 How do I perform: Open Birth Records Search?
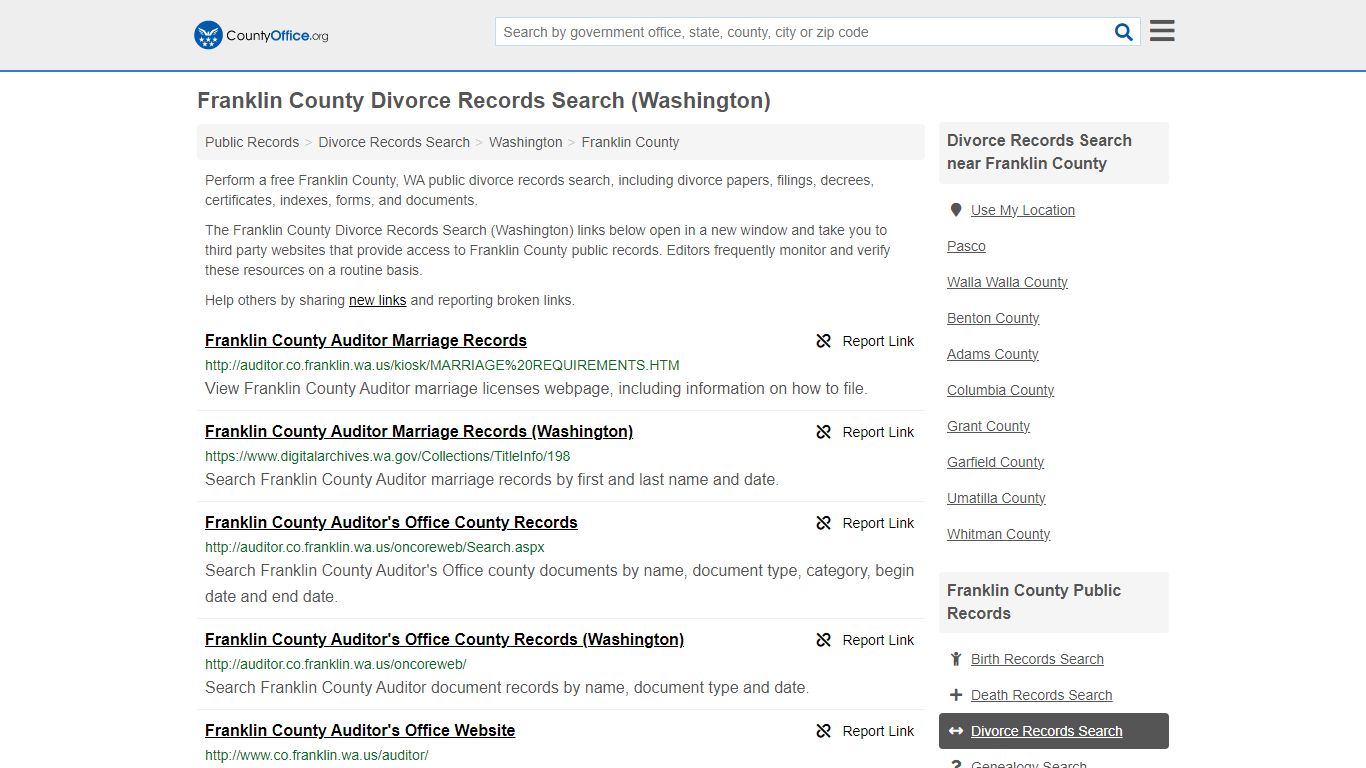pyautogui.click(x=1037, y=659)
